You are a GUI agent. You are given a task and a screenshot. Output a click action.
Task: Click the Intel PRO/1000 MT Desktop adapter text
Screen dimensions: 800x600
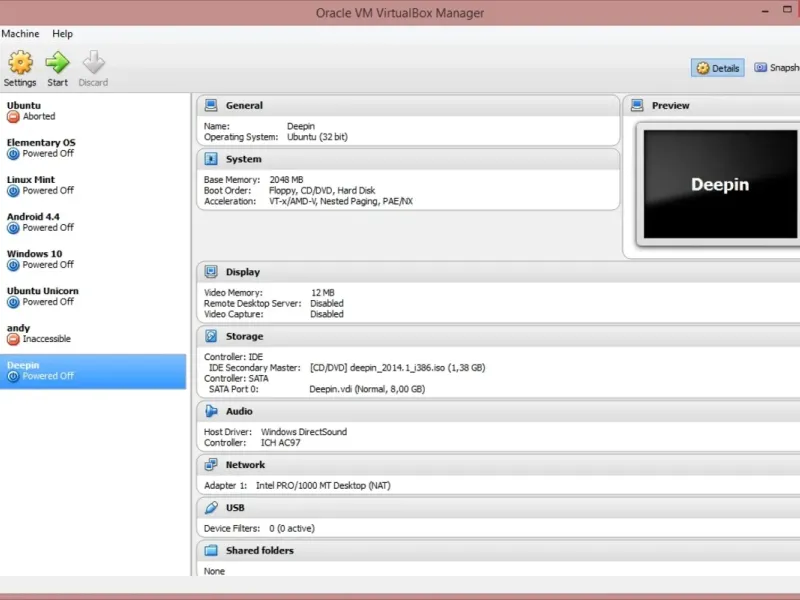[323, 486]
